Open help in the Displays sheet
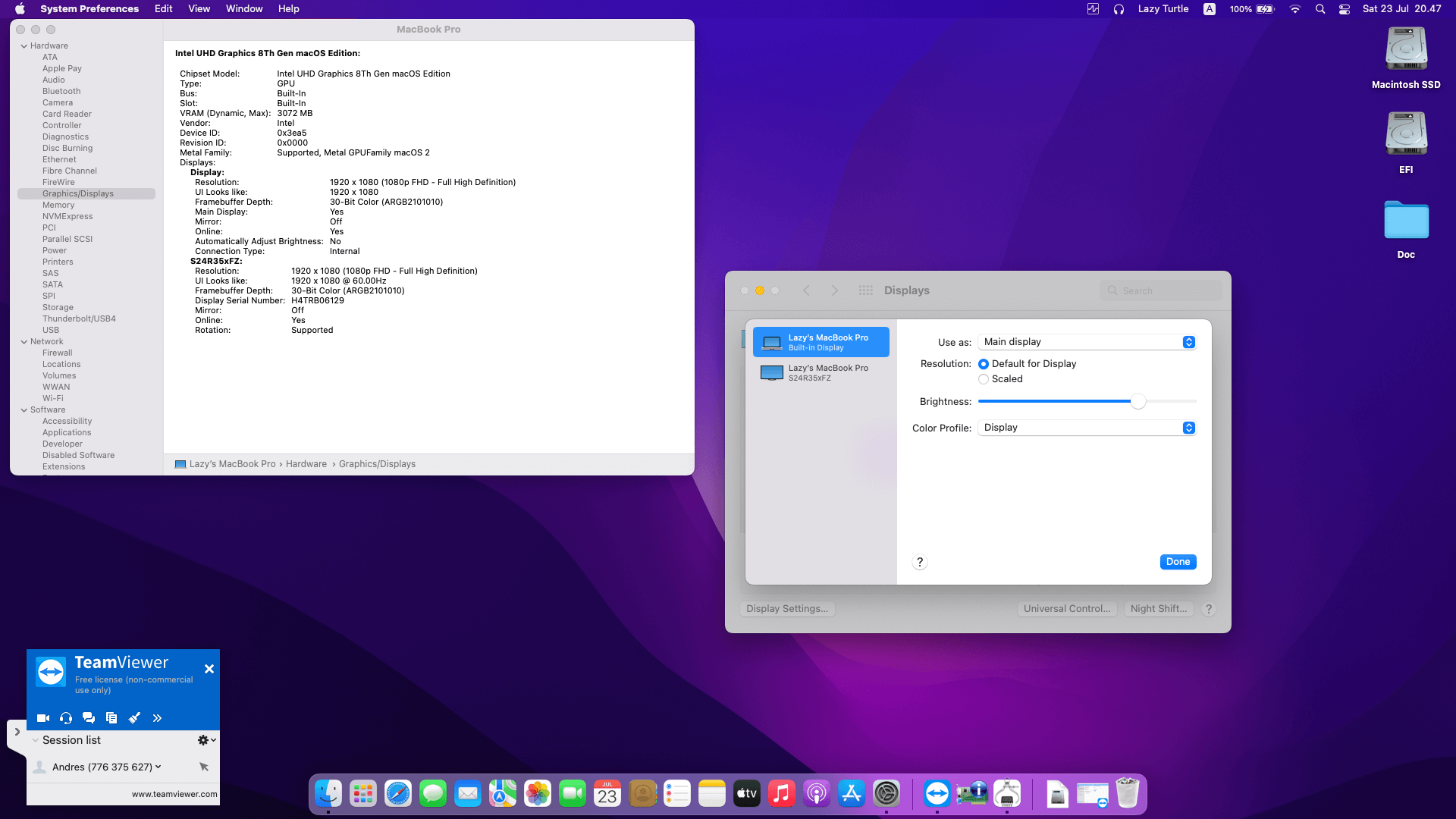 920,562
